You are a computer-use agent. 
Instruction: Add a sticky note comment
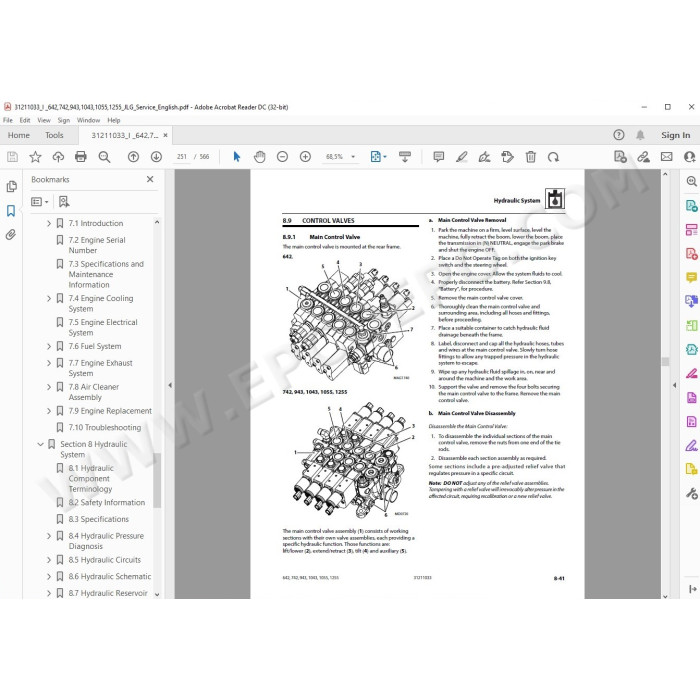click(x=438, y=157)
